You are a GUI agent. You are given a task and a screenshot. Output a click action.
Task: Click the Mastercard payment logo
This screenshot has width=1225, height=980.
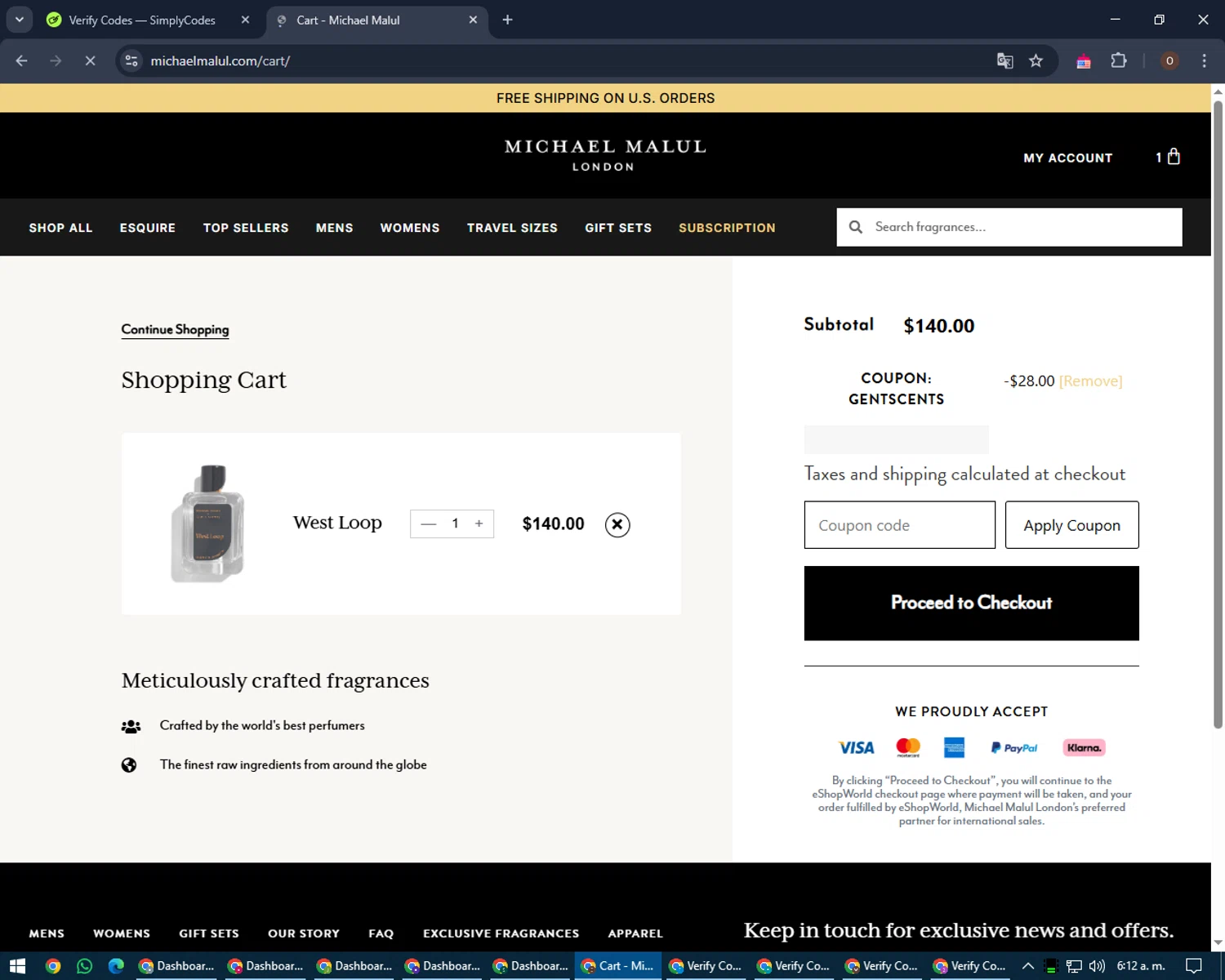pyautogui.click(x=908, y=747)
